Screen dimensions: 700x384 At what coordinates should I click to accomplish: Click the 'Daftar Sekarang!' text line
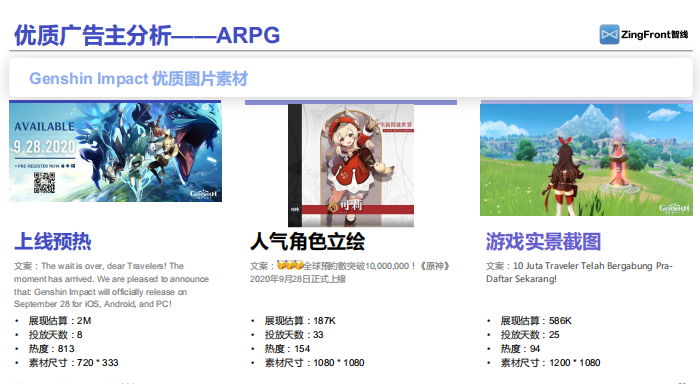pos(521,279)
